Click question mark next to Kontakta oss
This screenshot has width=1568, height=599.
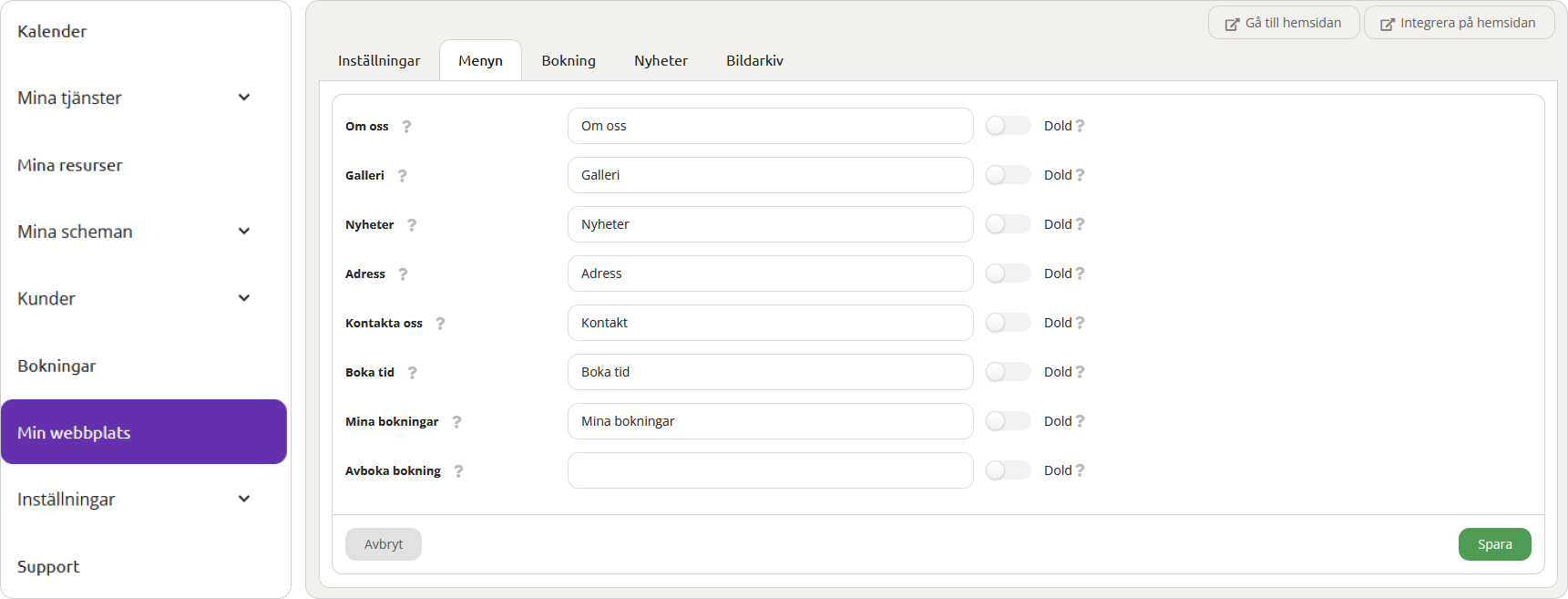pos(440,324)
